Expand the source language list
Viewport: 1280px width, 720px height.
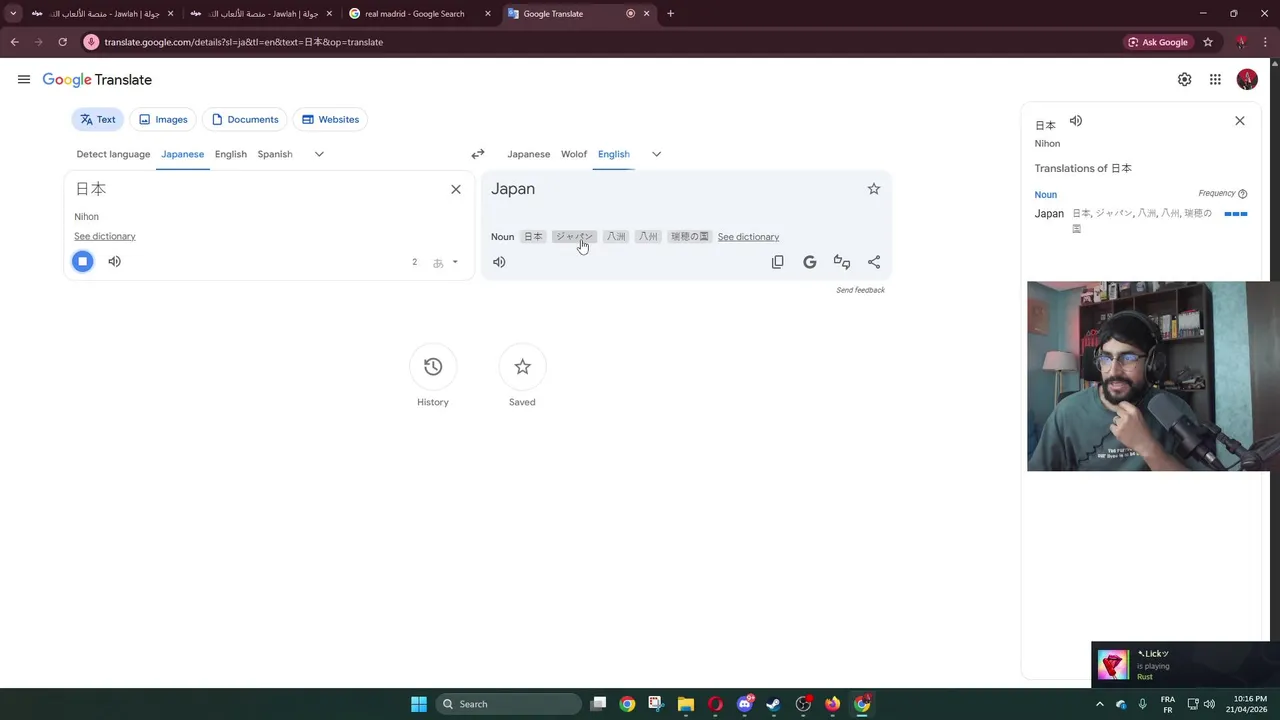[319, 154]
